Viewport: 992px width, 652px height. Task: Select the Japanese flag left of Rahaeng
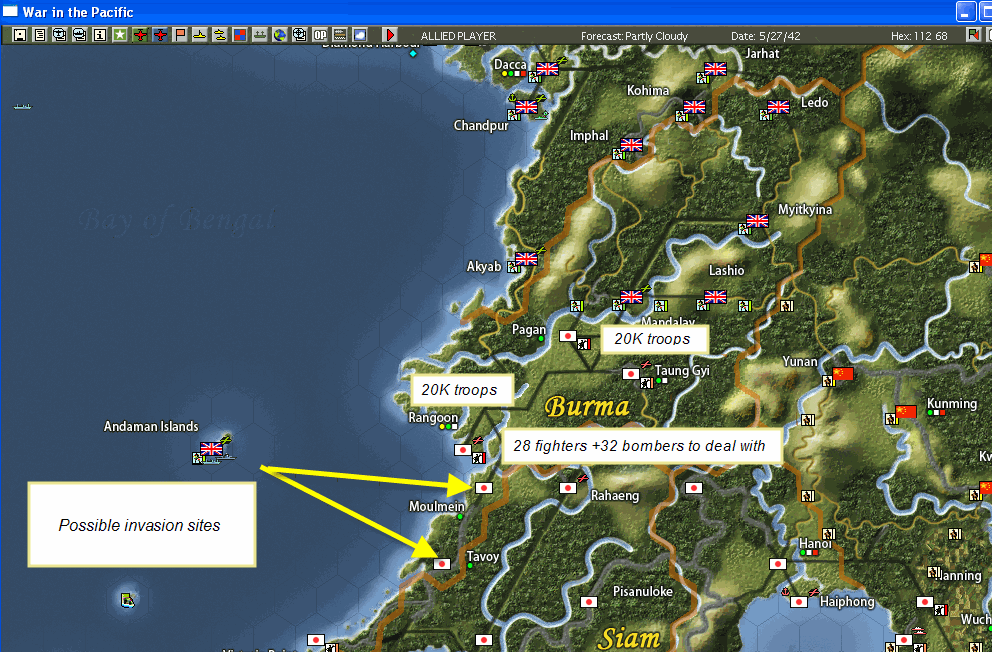click(568, 488)
